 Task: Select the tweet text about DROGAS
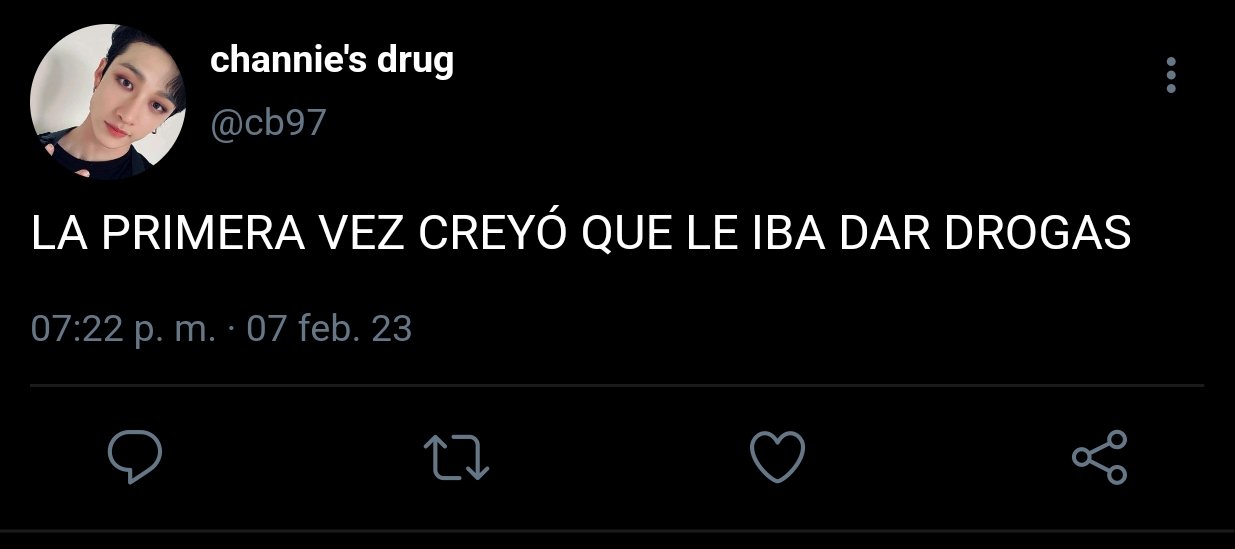pos(581,234)
